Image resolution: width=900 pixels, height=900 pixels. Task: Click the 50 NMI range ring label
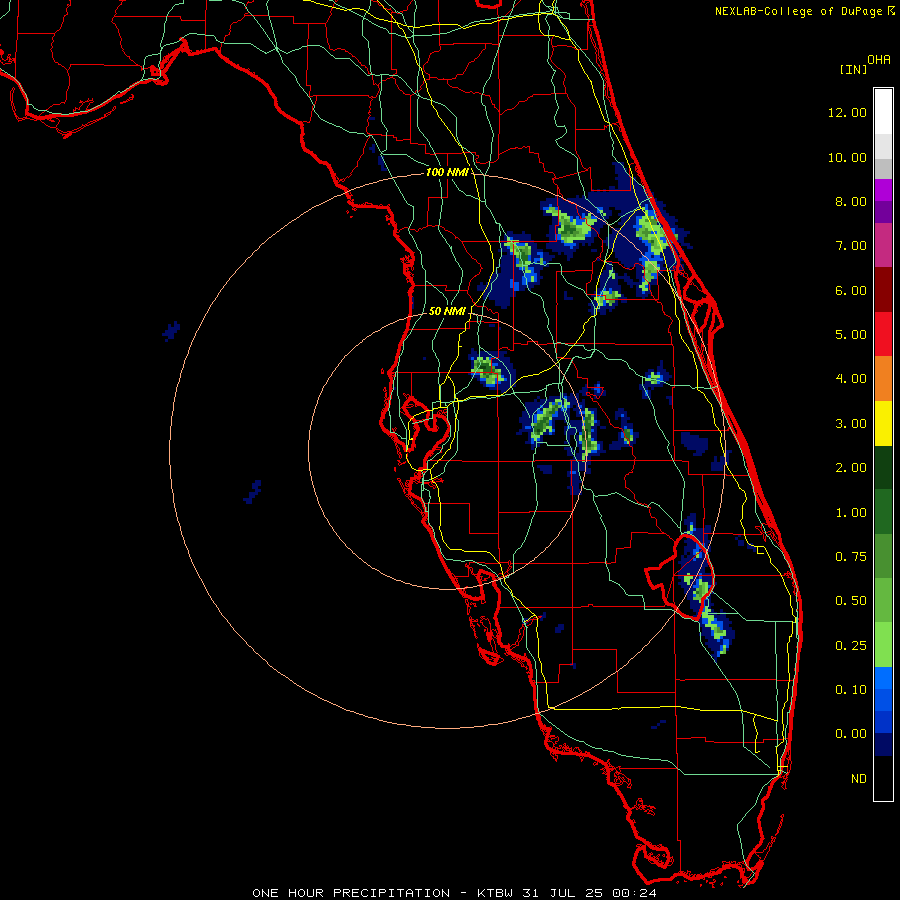click(x=447, y=311)
